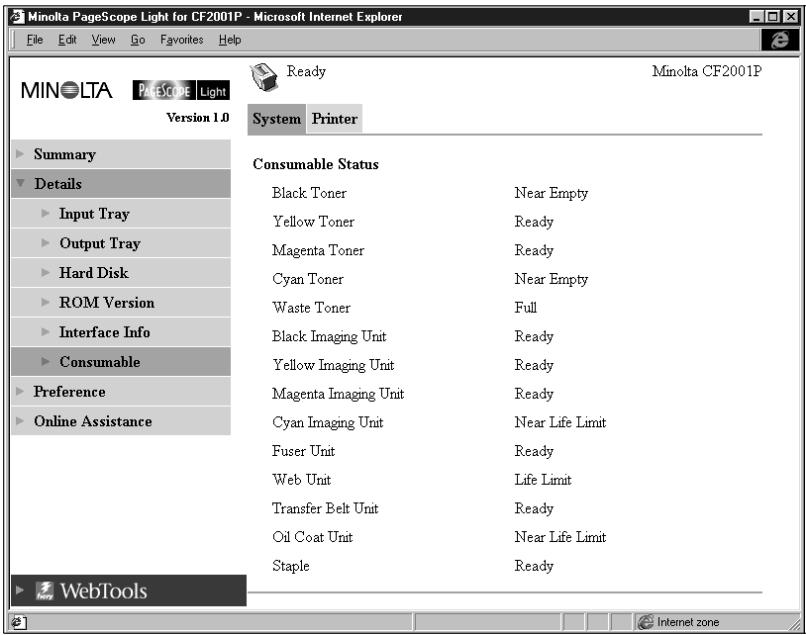
Task: Click the arrow beside Input Tray
Action: [45, 213]
